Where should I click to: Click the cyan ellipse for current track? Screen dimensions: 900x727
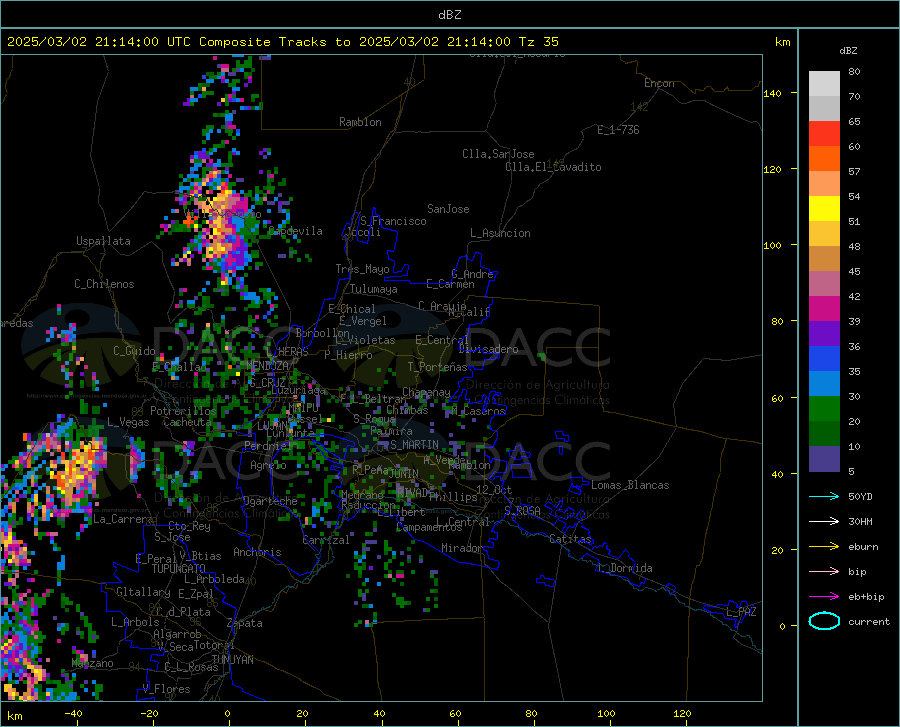coord(824,621)
